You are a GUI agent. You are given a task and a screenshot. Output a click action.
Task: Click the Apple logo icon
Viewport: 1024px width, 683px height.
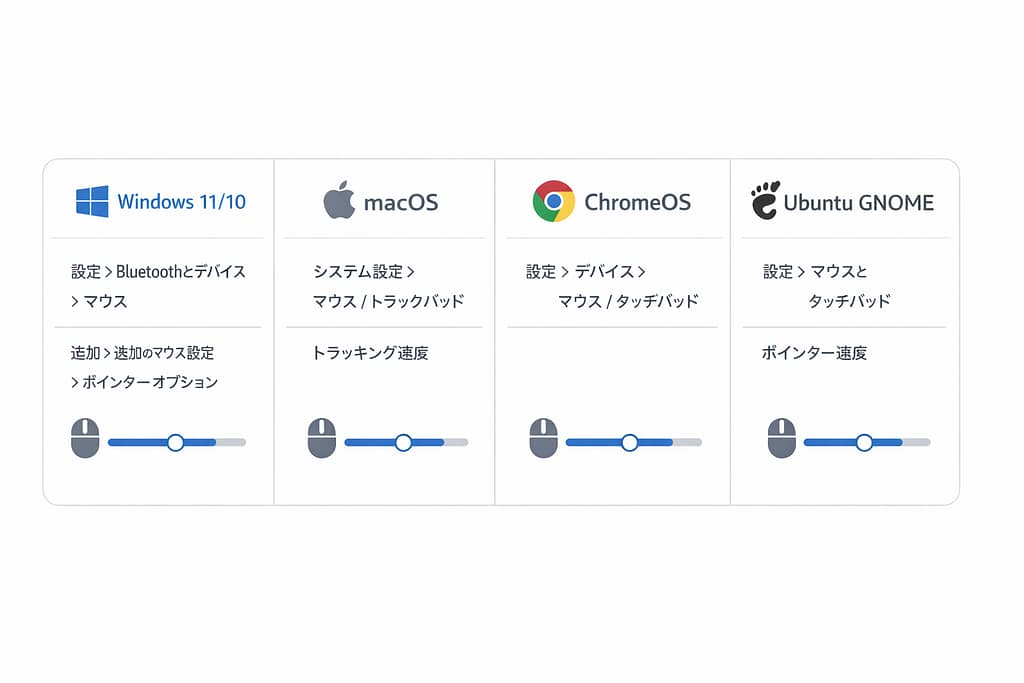click(339, 200)
